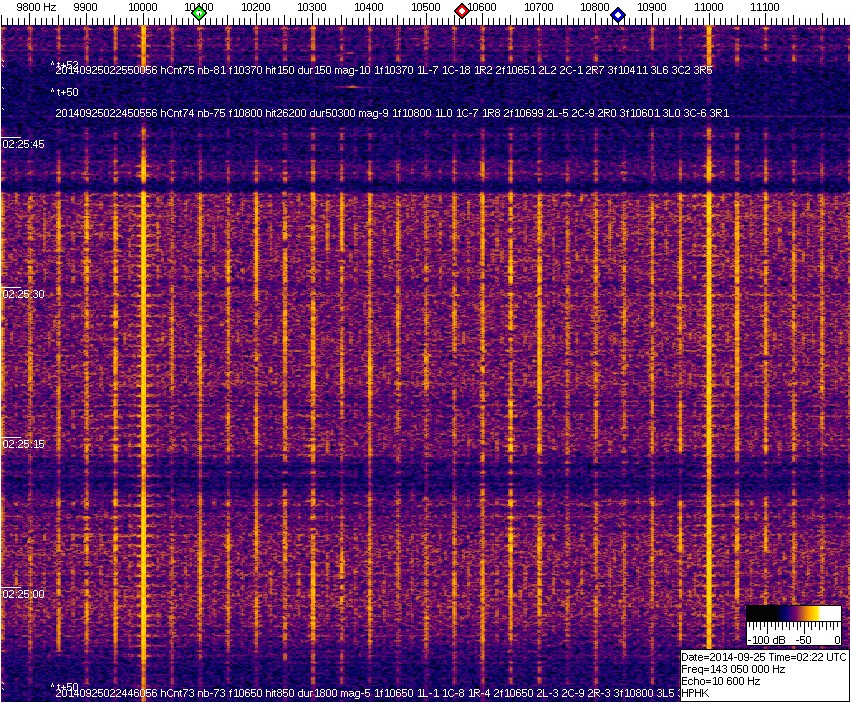Click the hCnt74 event log line
The image size is (851, 703).
[391, 114]
